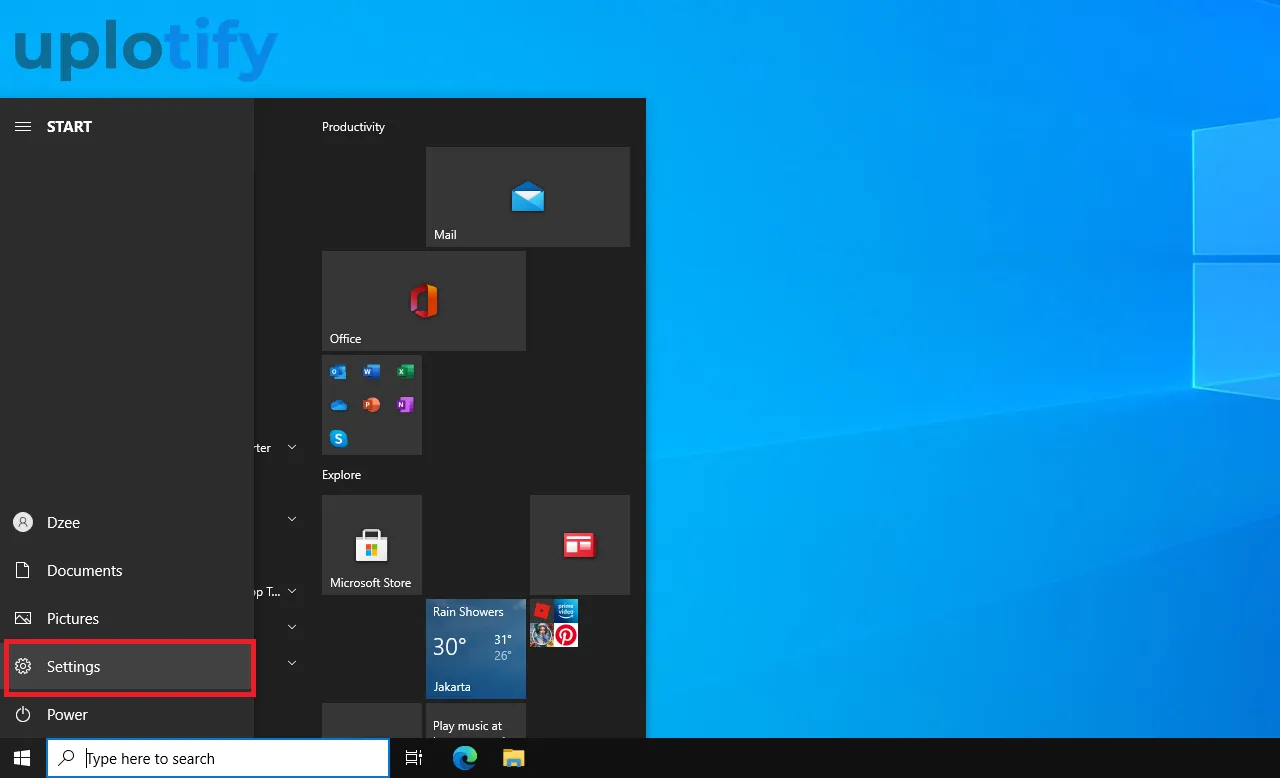Select the Productivity group header
Screen dimensions: 1280x778
353,127
